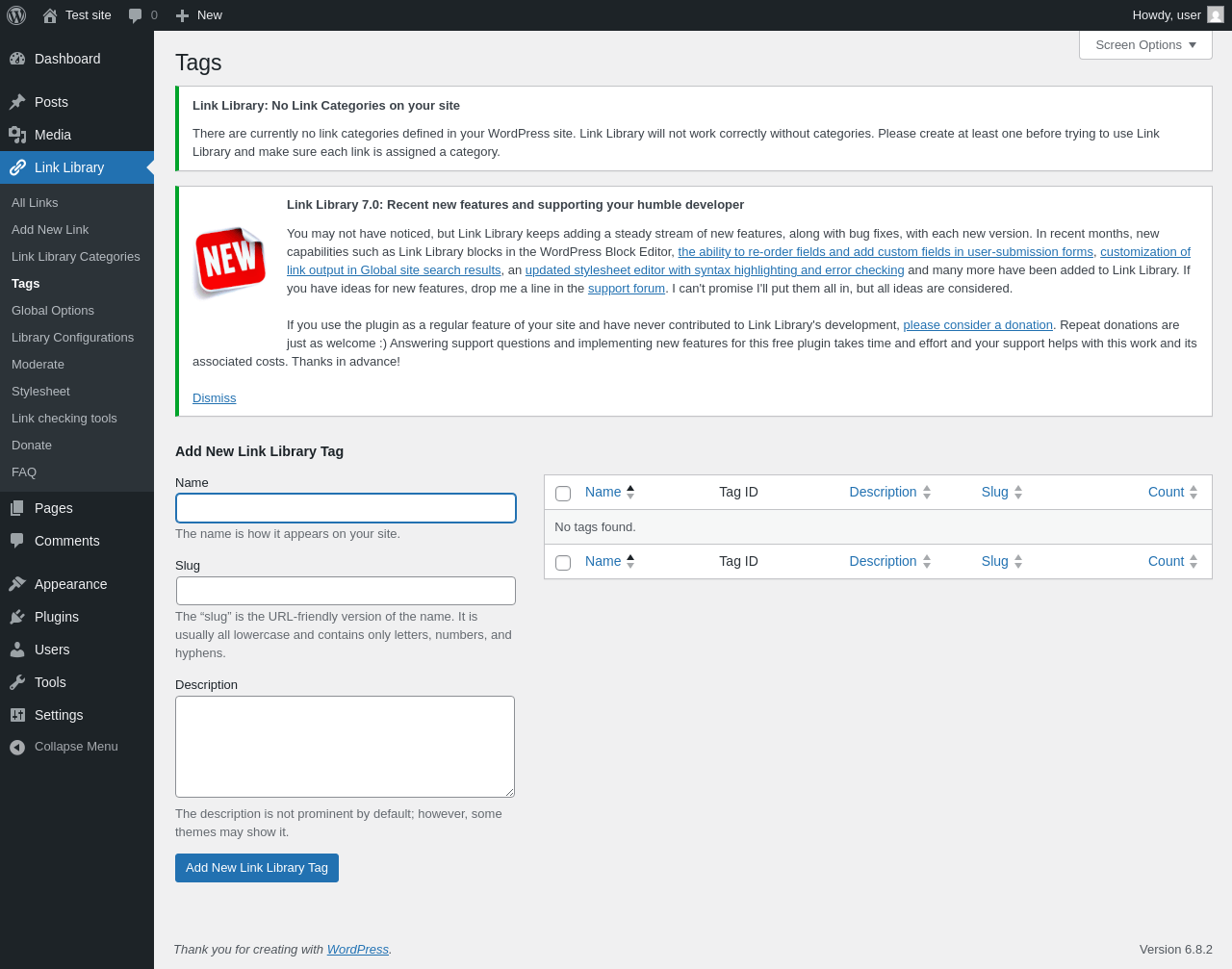Expand the Screen Options panel
Screen dimensions: 1232x969
point(1145,45)
